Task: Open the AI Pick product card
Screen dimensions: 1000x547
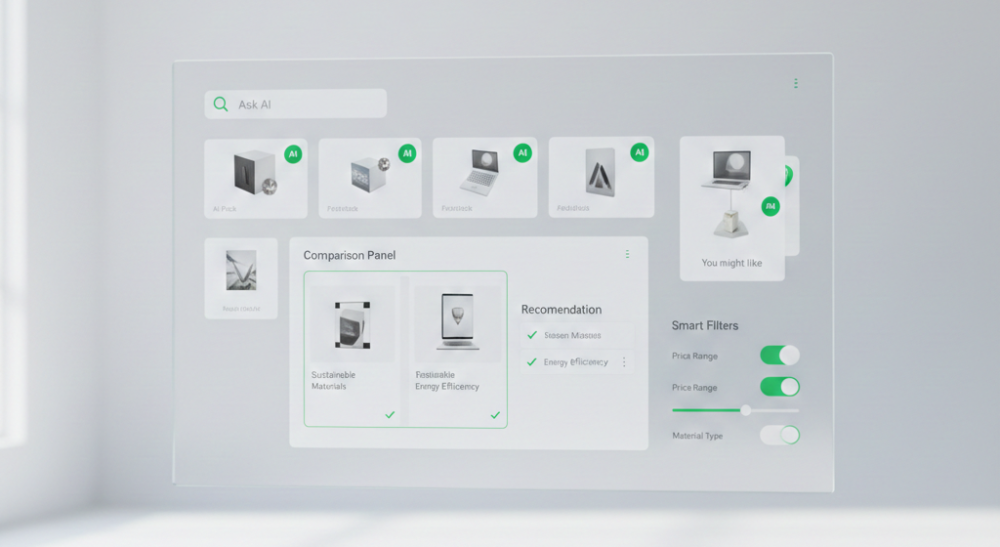Action: tap(255, 178)
